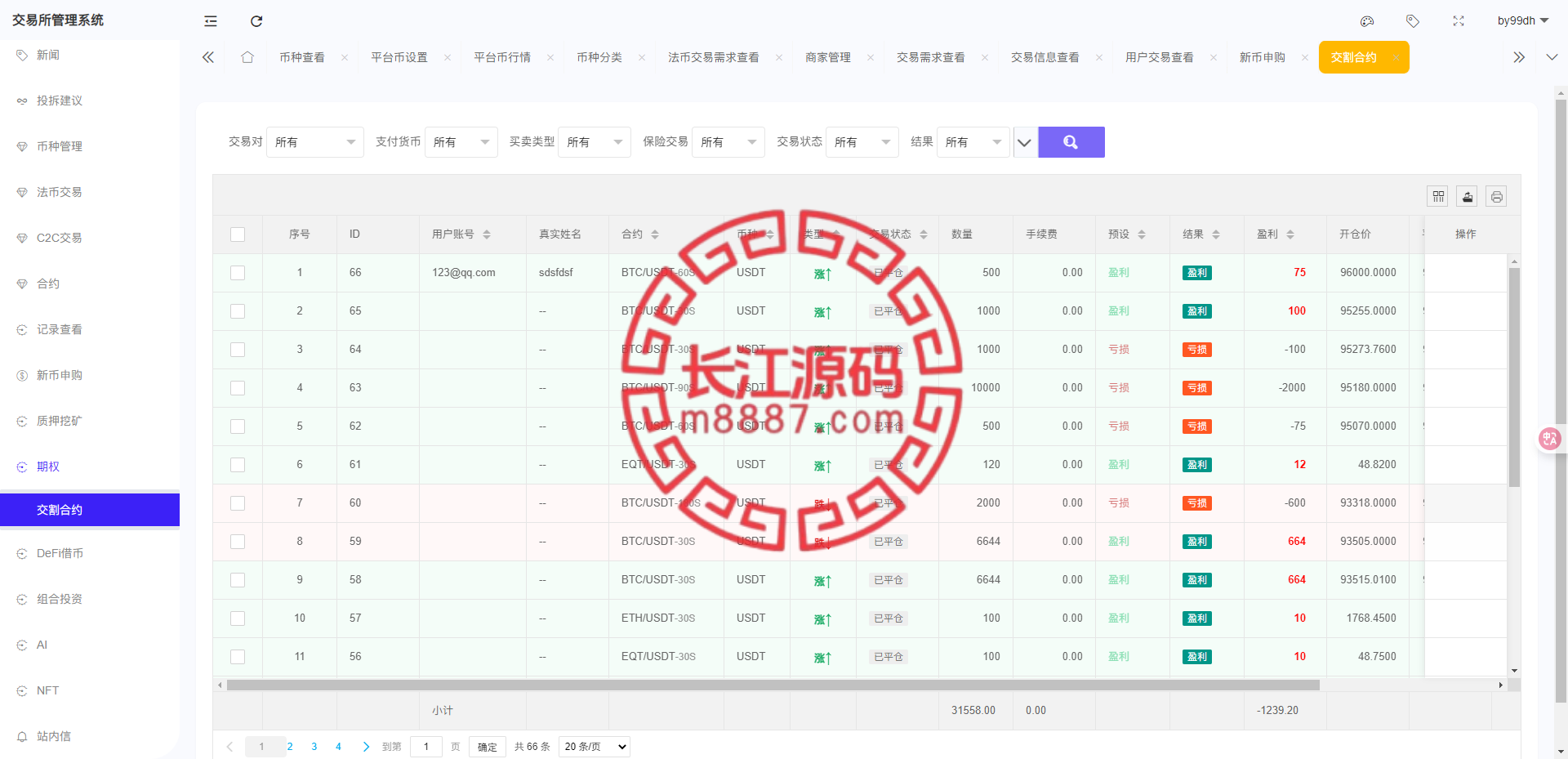Sort by 盈利 column
Viewport: 1568px width, 759px height.
pos(1290,234)
